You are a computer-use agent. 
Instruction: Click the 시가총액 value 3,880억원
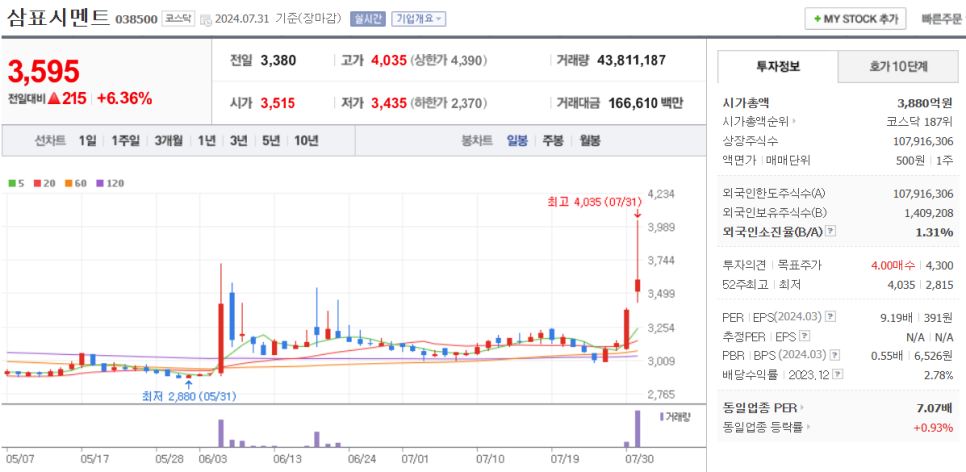point(925,103)
